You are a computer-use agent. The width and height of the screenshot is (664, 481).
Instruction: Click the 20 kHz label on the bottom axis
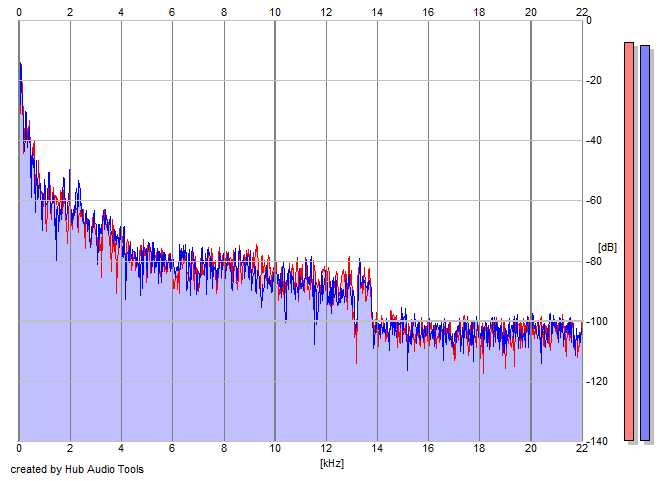[x=531, y=448]
